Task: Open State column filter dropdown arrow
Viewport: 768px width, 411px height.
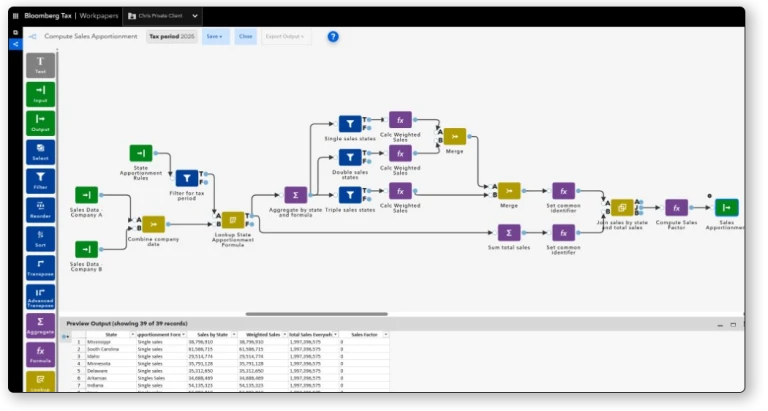Action: click(132, 335)
